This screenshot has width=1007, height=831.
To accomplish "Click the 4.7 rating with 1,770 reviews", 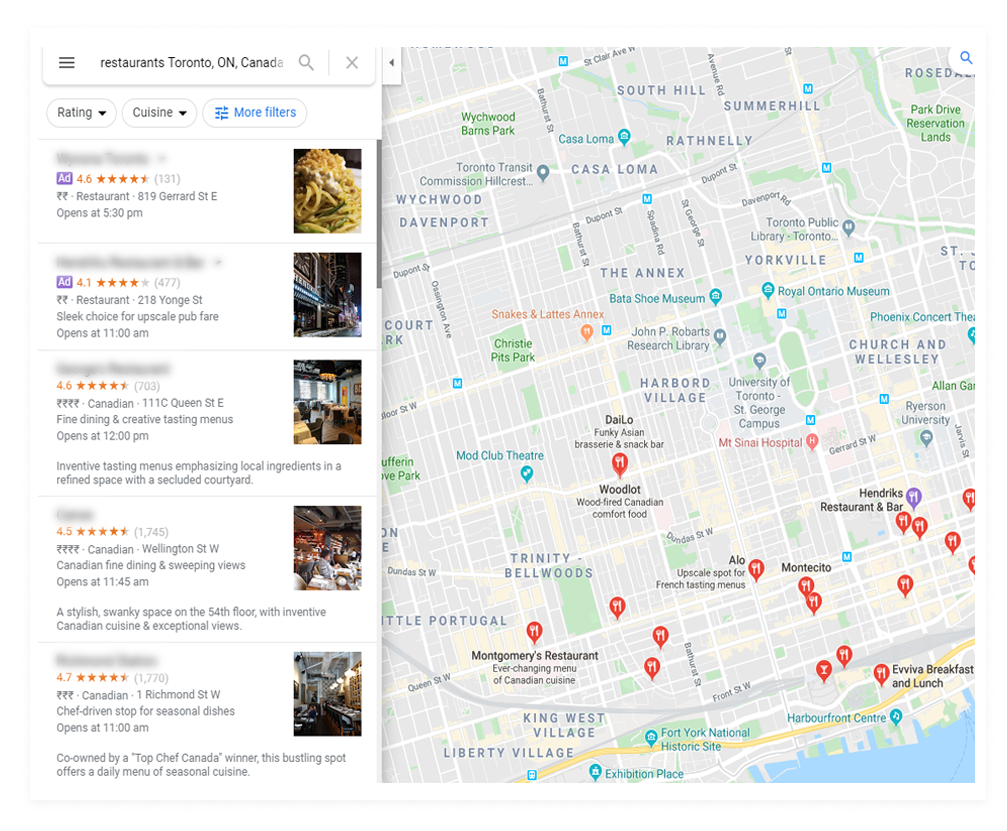I will click(x=112, y=678).
